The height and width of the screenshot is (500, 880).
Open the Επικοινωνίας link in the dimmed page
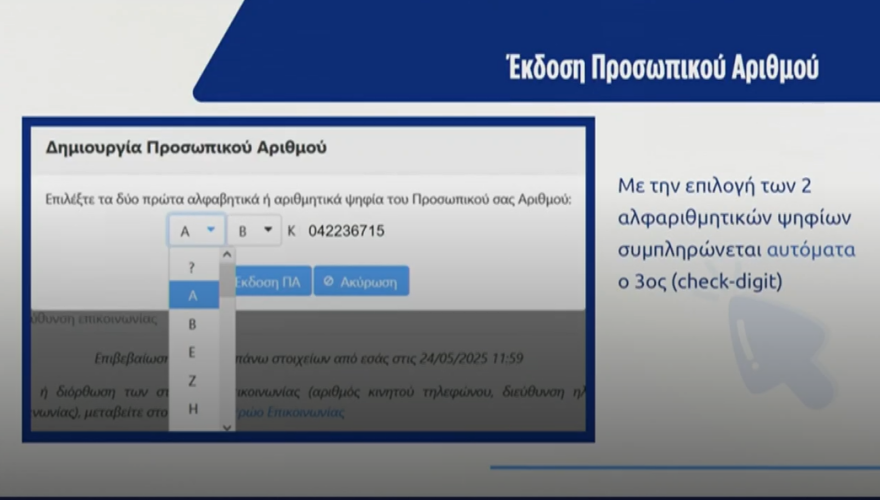point(305,412)
